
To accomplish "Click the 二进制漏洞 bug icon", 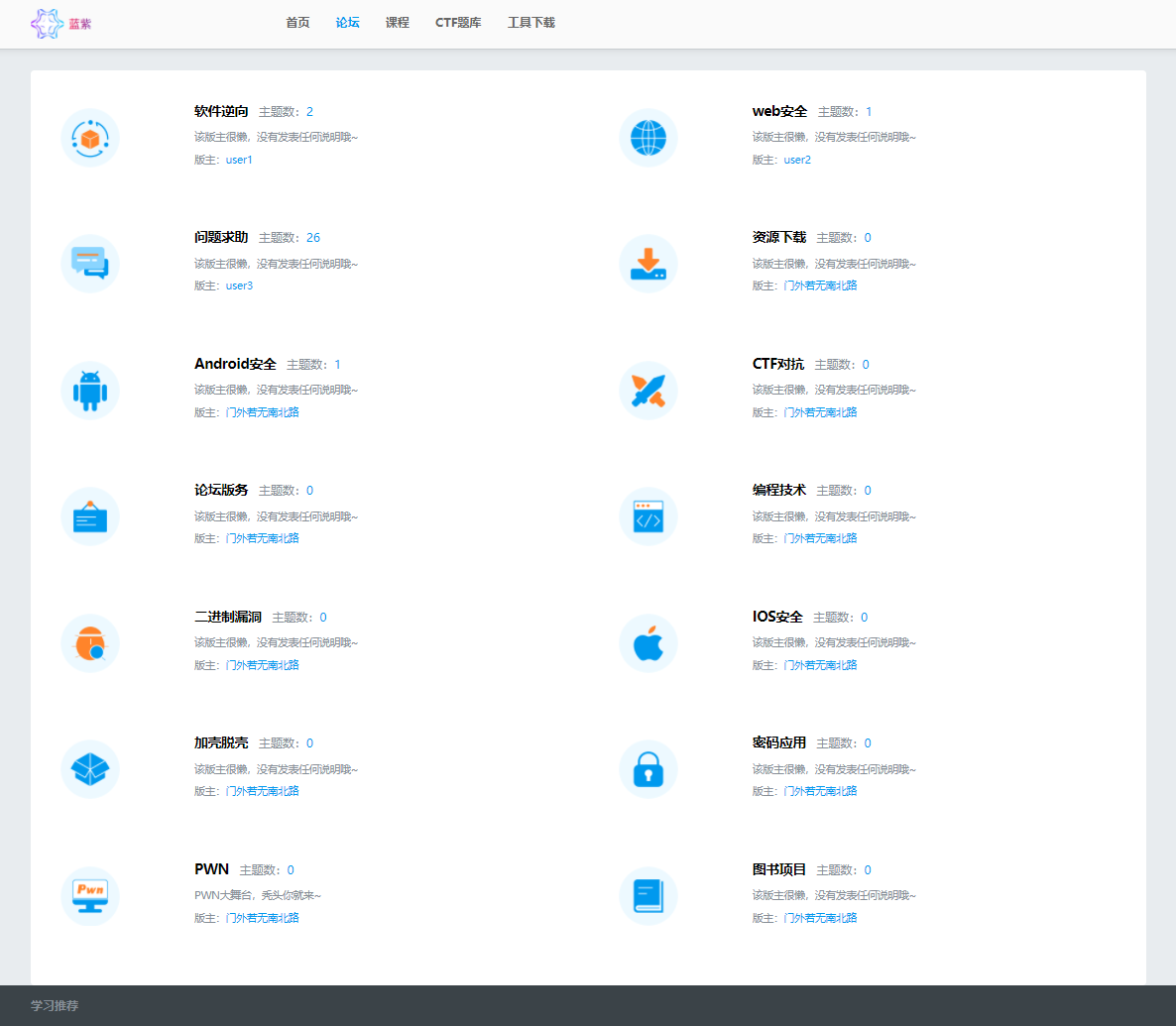I will pos(90,643).
